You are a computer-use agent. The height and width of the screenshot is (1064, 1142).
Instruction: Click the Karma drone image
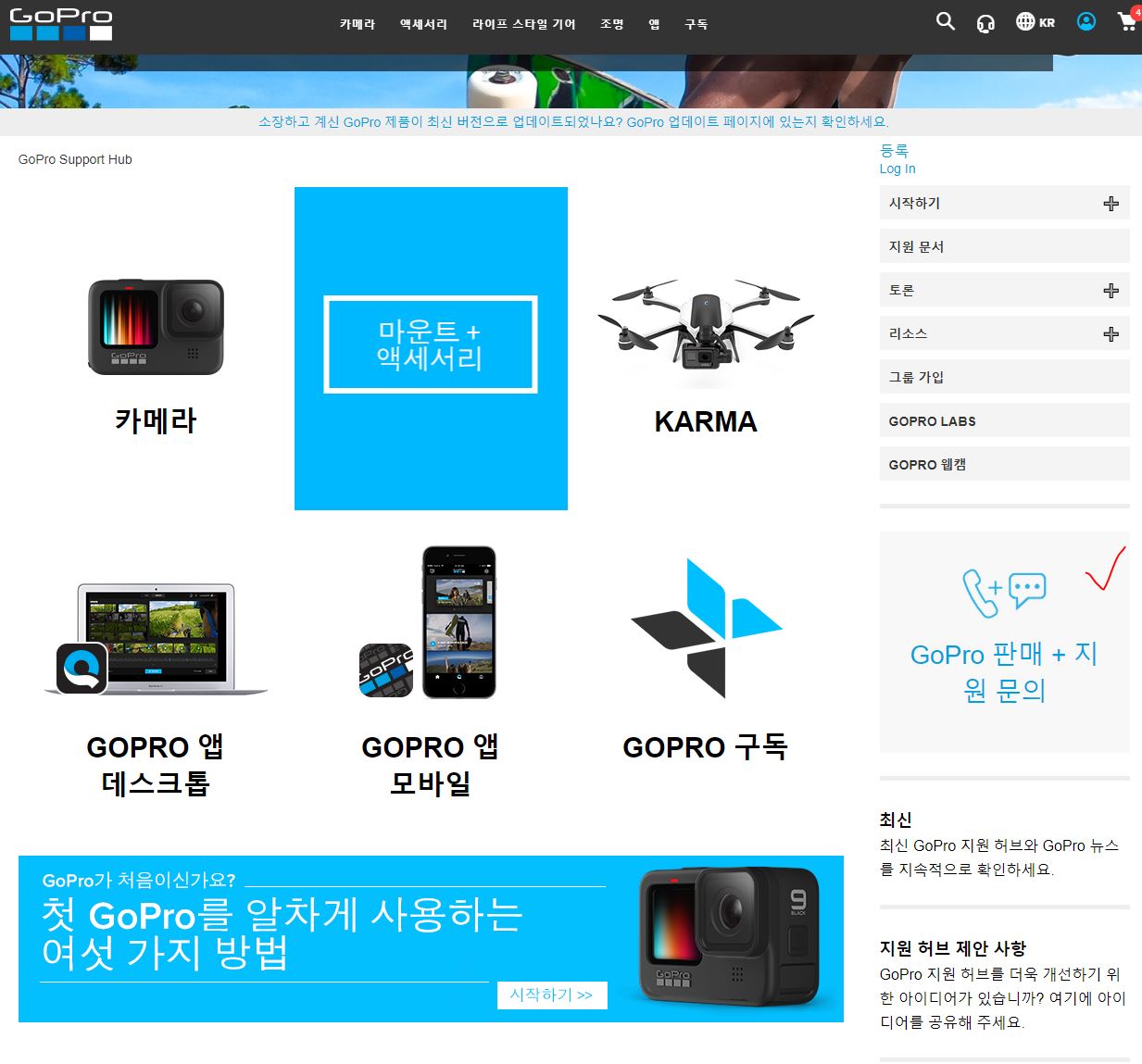tap(706, 326)
